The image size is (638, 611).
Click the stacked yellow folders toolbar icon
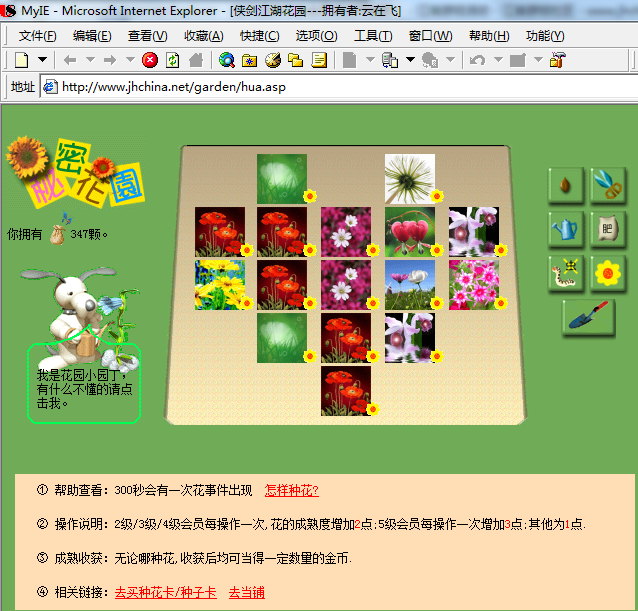click(295, 60)
